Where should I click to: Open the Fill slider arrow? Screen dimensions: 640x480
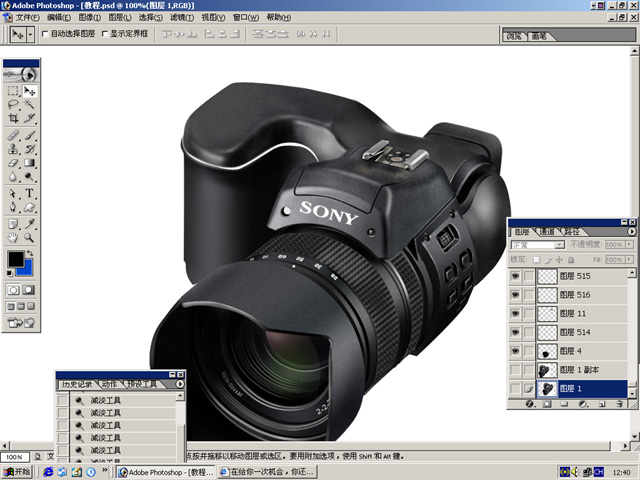(629, 259)
